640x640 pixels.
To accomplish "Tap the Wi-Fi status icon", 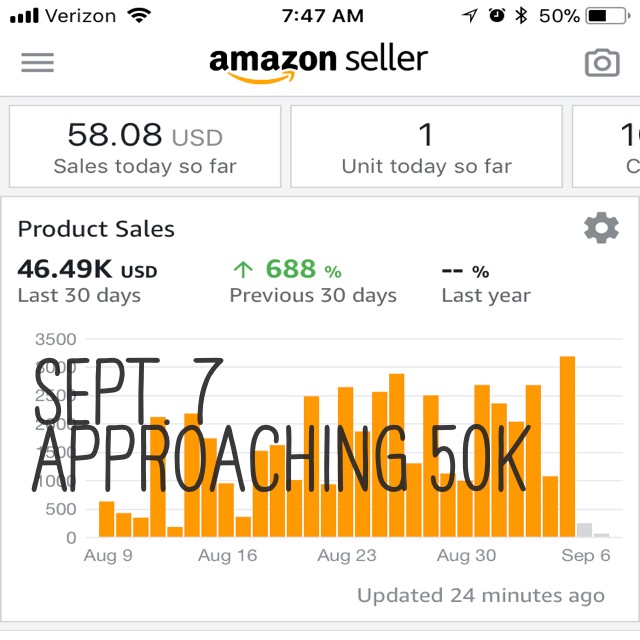I will [x=139, y=16].
